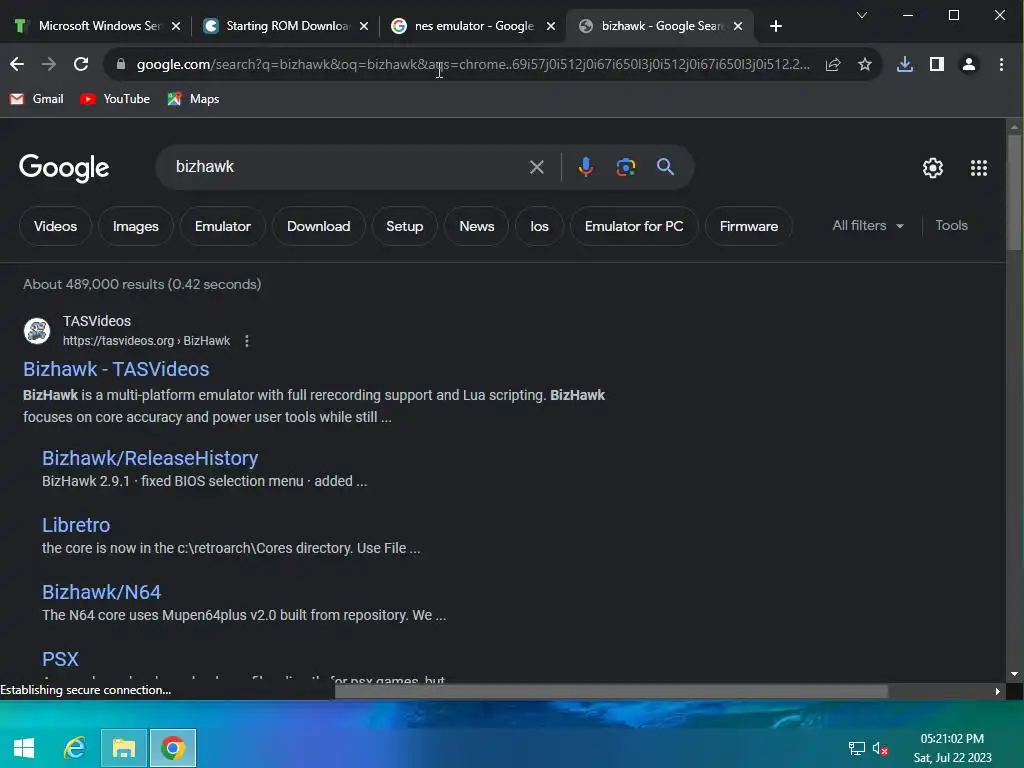Open the tab search chevron
The width and height of the screenshot is (1024, 768).
point(862,15)
